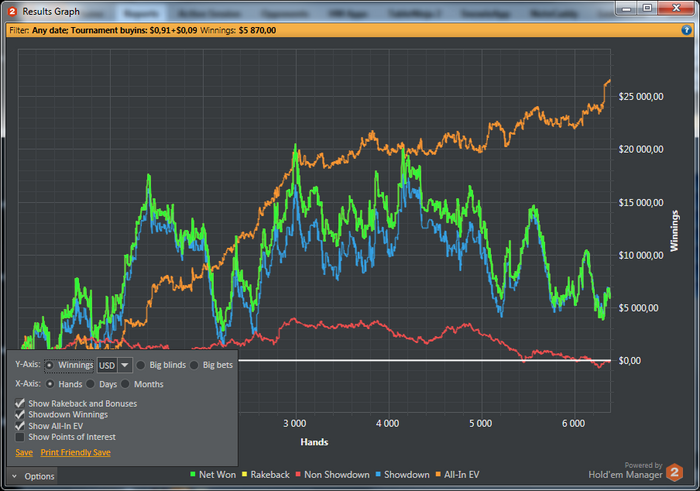Click the yellow Rakeback legend marker

(244, 474)
